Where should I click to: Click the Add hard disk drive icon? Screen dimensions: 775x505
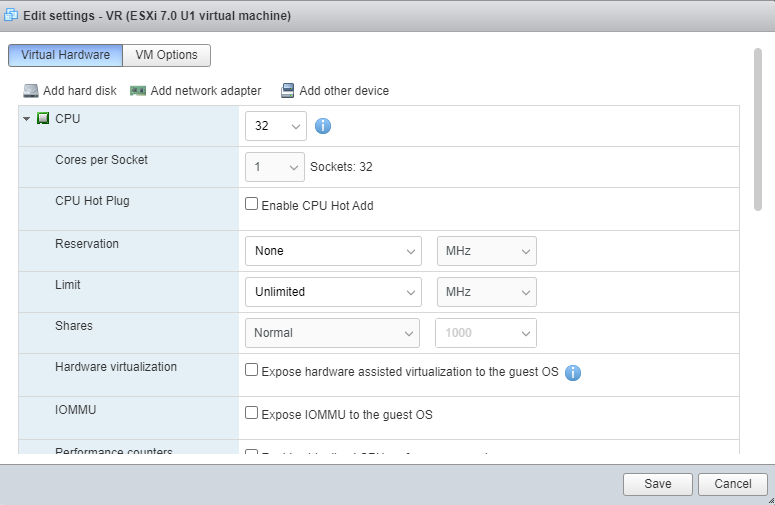click(x=31, y=91)
